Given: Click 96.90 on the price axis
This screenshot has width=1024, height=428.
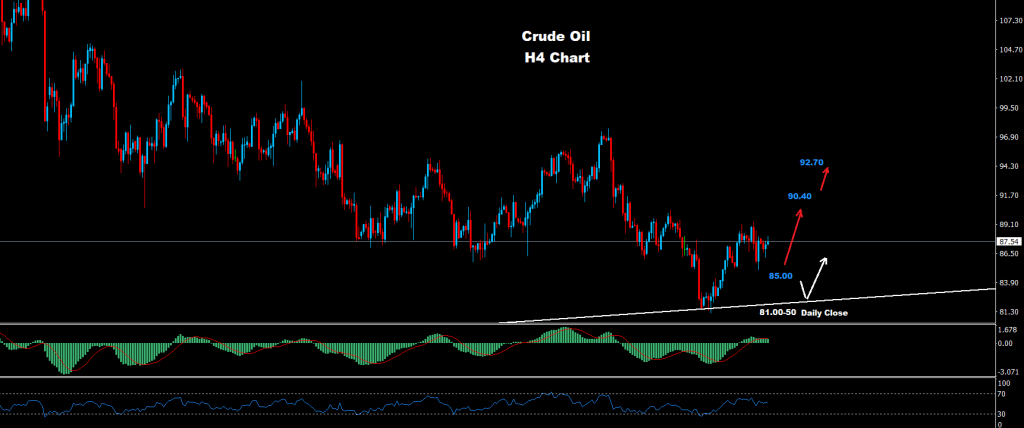Looking at the screenshot, I should [x=1010, y=137].
